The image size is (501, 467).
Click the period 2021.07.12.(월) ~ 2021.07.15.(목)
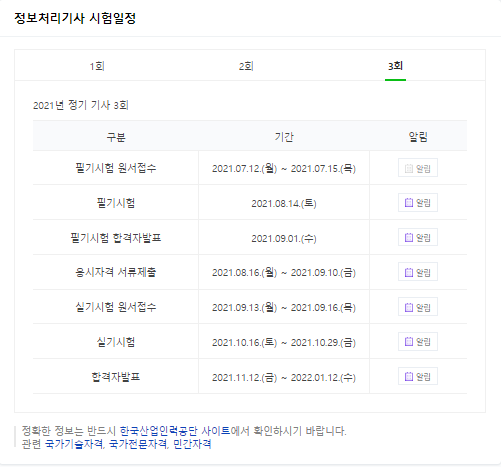pos(284,168)
